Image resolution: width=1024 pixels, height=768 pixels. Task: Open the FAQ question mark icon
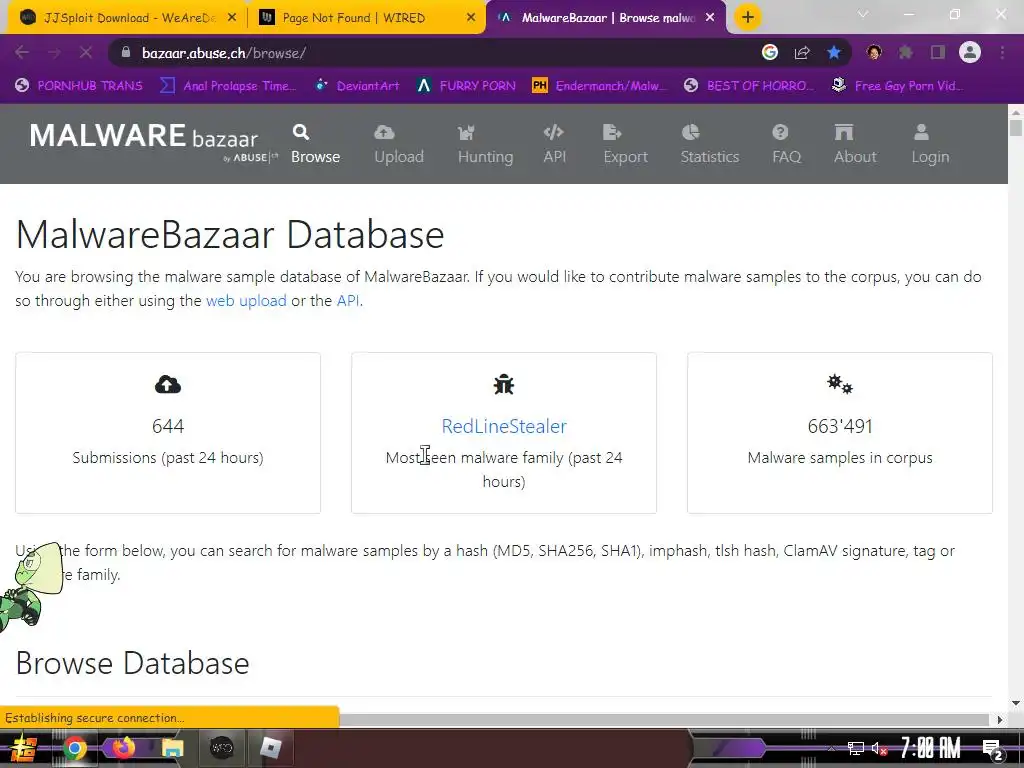tap(780, 133)
